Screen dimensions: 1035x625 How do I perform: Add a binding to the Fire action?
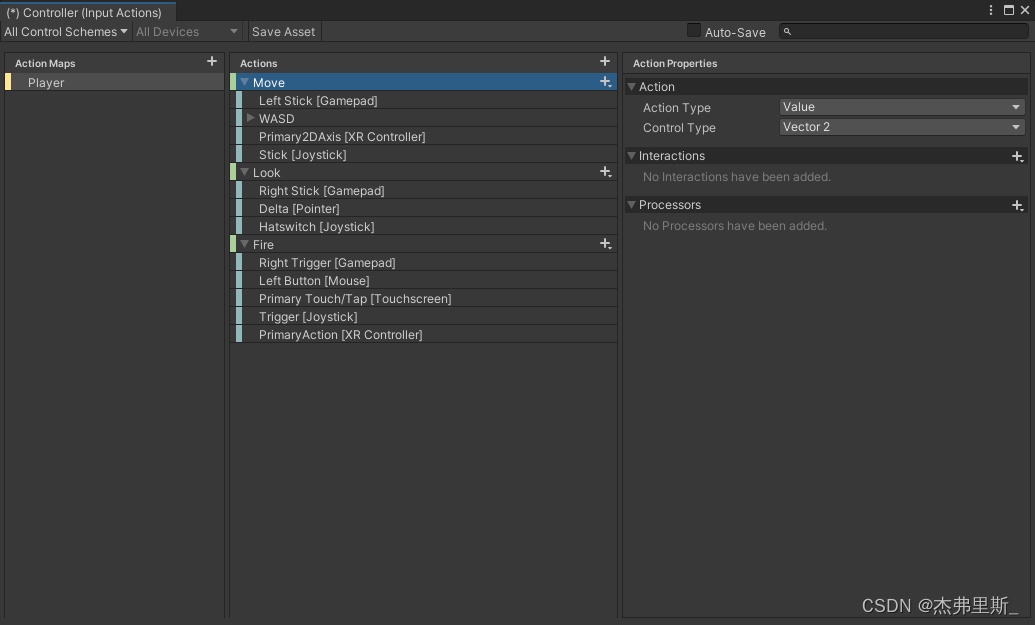(605, 244)
